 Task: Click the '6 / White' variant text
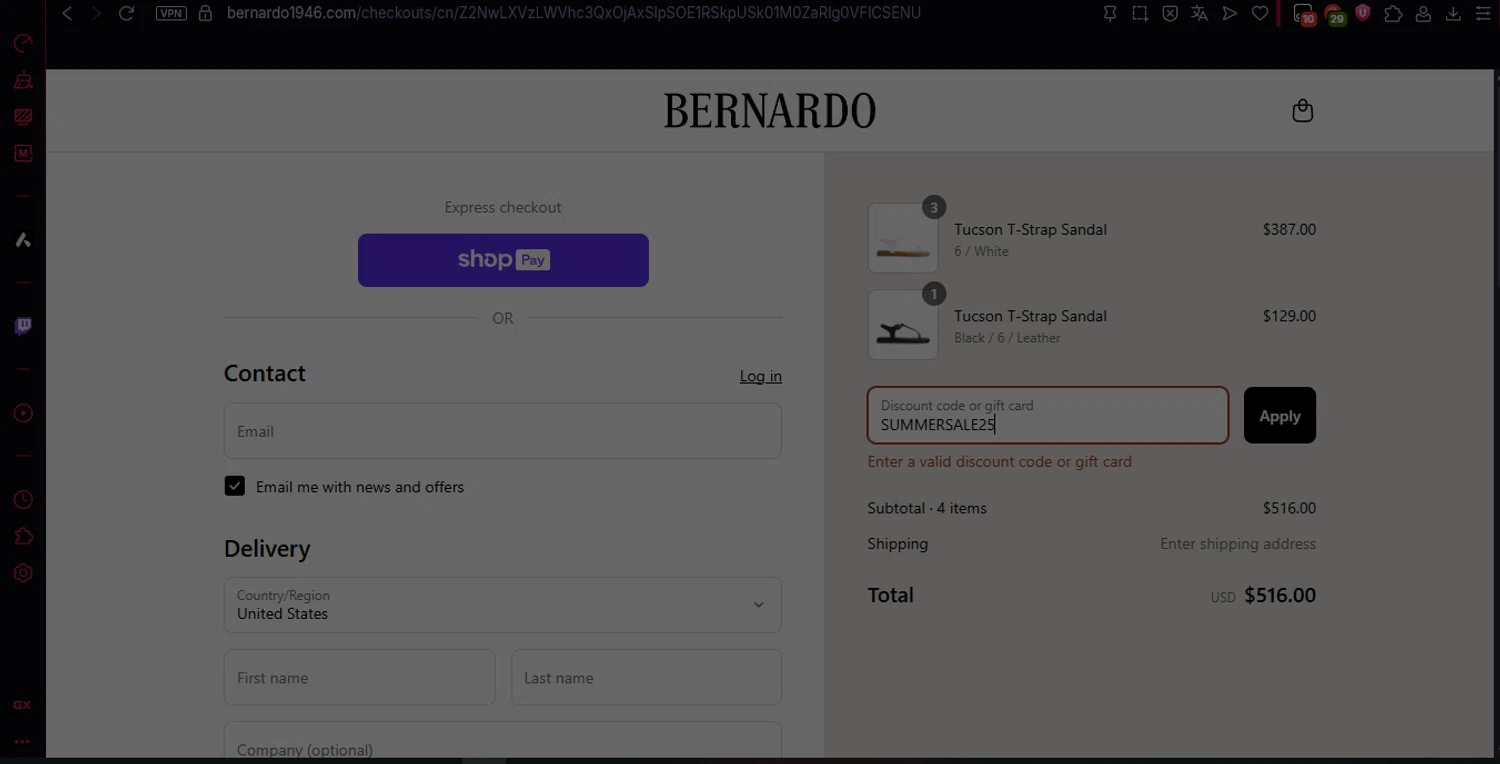(981, 251)
